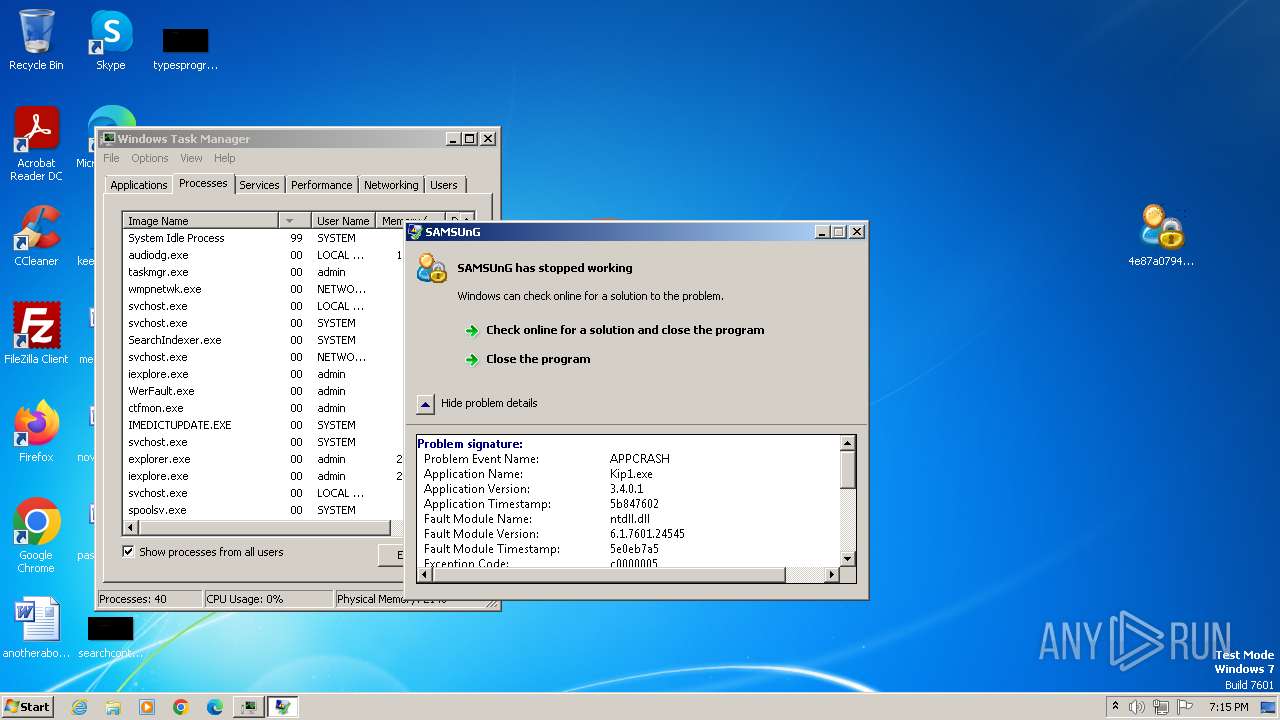Click the Kip1.exe application name value
Viewport: 1280px width, 720px height.
click(x=631, y=474)
